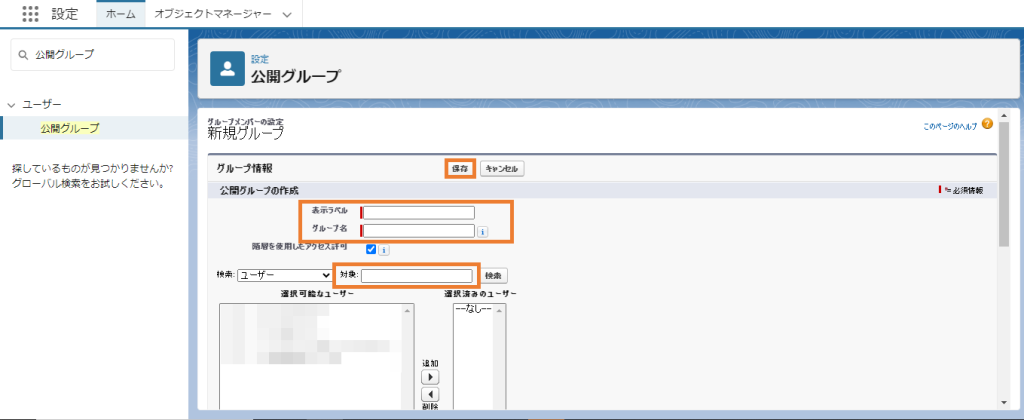Click the 保存 button
Image resolution: width=1024 pixels, height=420 pixels.
click(x=460, y=169)
